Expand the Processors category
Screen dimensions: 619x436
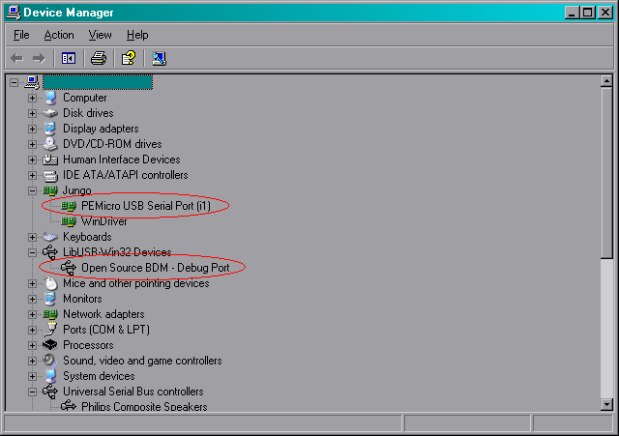pos(32,345)
